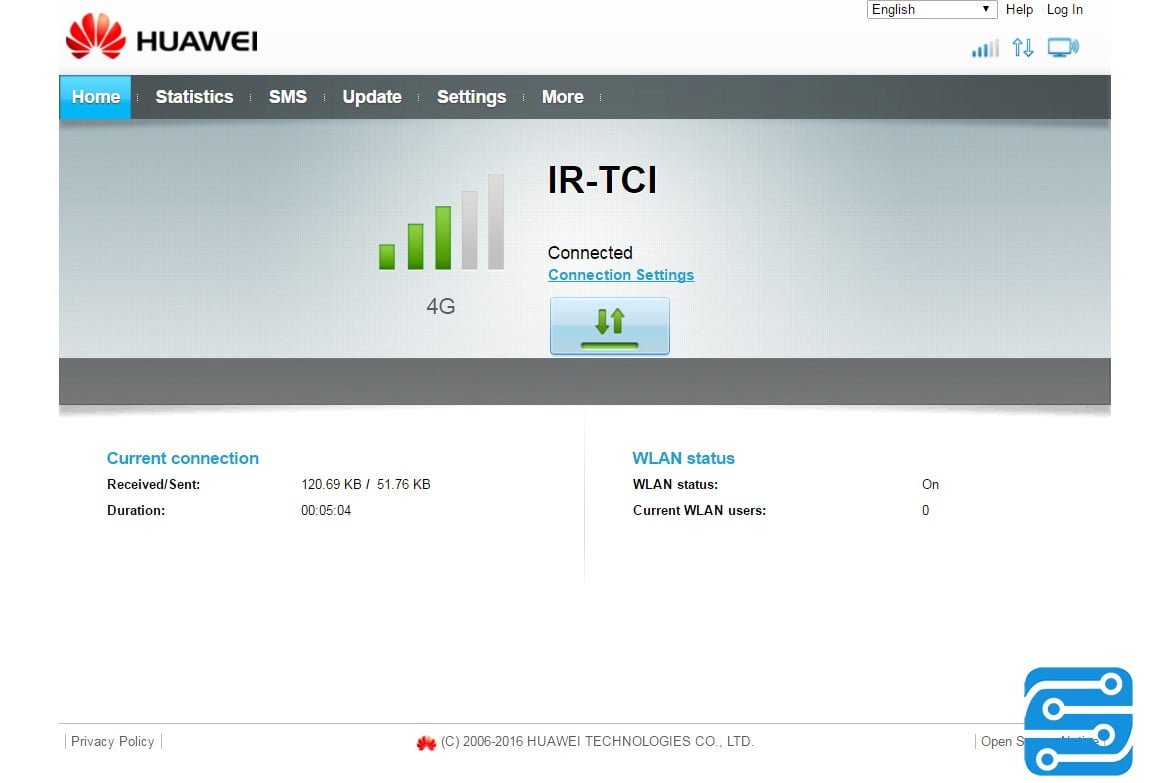The image size is (1152, 783).
Task: Switch to the Statistics tab
Action: coord(194,96)
